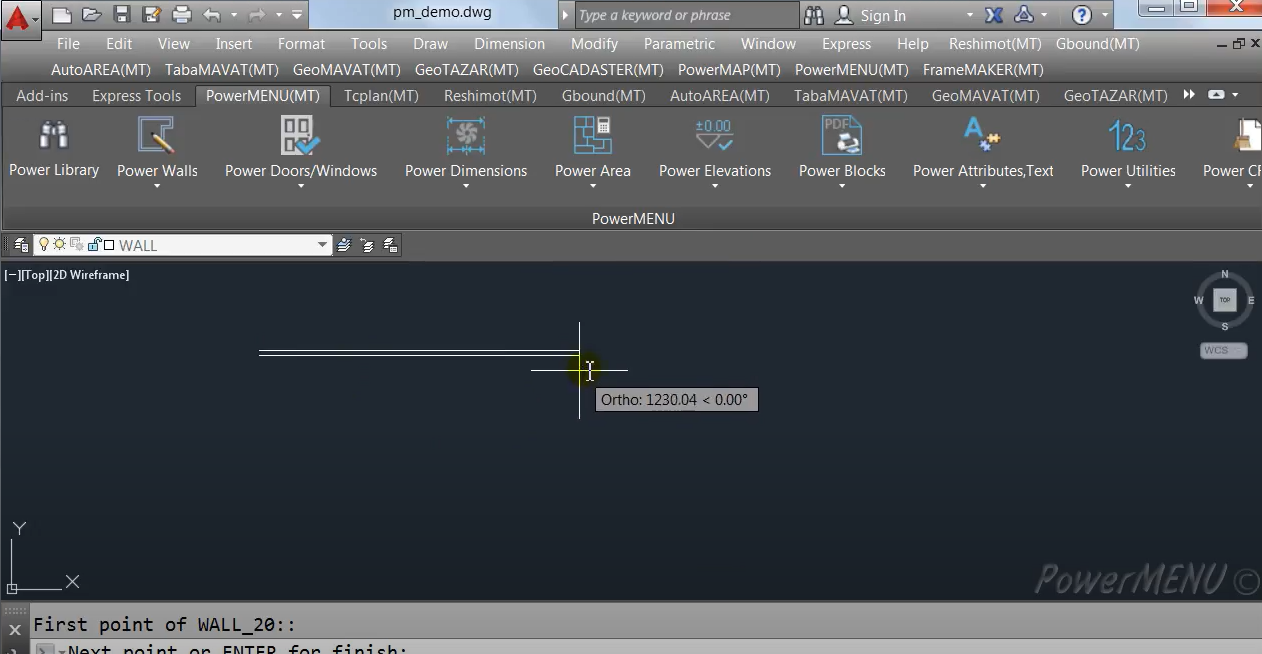This screenshot has width=1262, height=654.
Task: Switch to Tcplan(MT) ribbon tab
Action: point(381,95)
